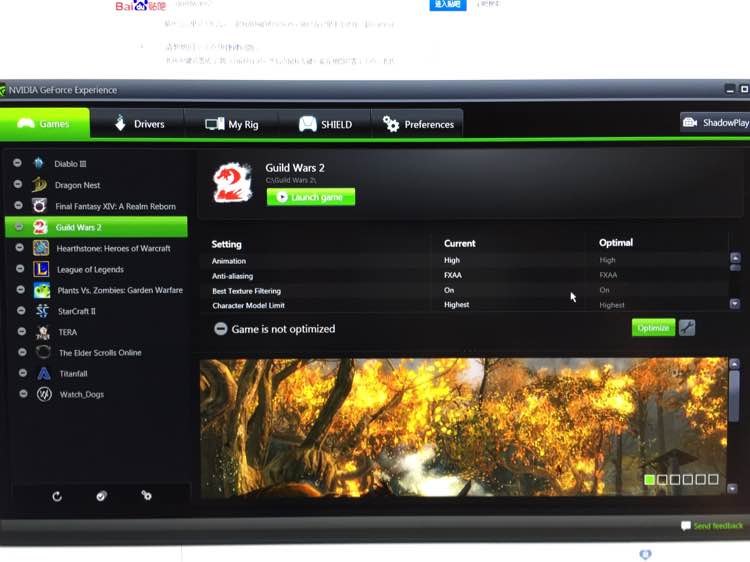Click Best Texture Filtering setting
Screen dimensions: 750x562
[x=464, y=290]
